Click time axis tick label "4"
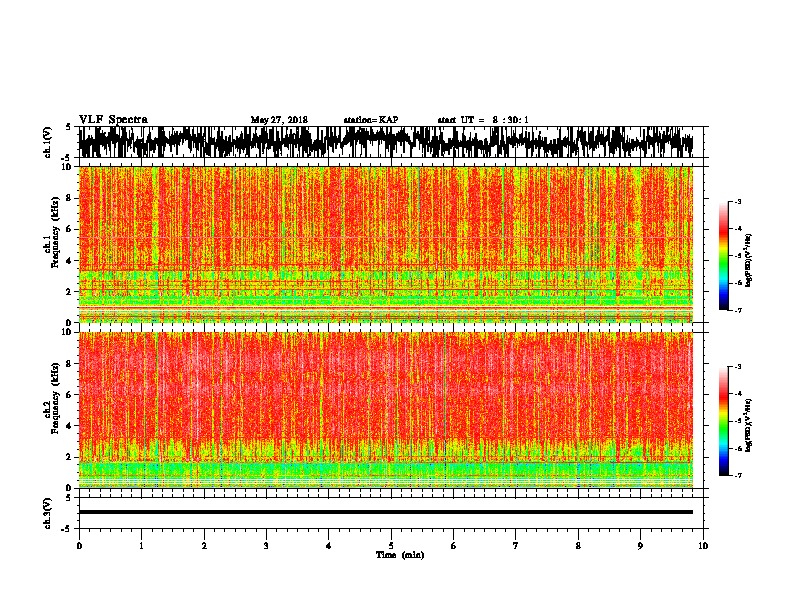Screen dimensions: 792x612 pyautogui.click(x=329, y=546)
